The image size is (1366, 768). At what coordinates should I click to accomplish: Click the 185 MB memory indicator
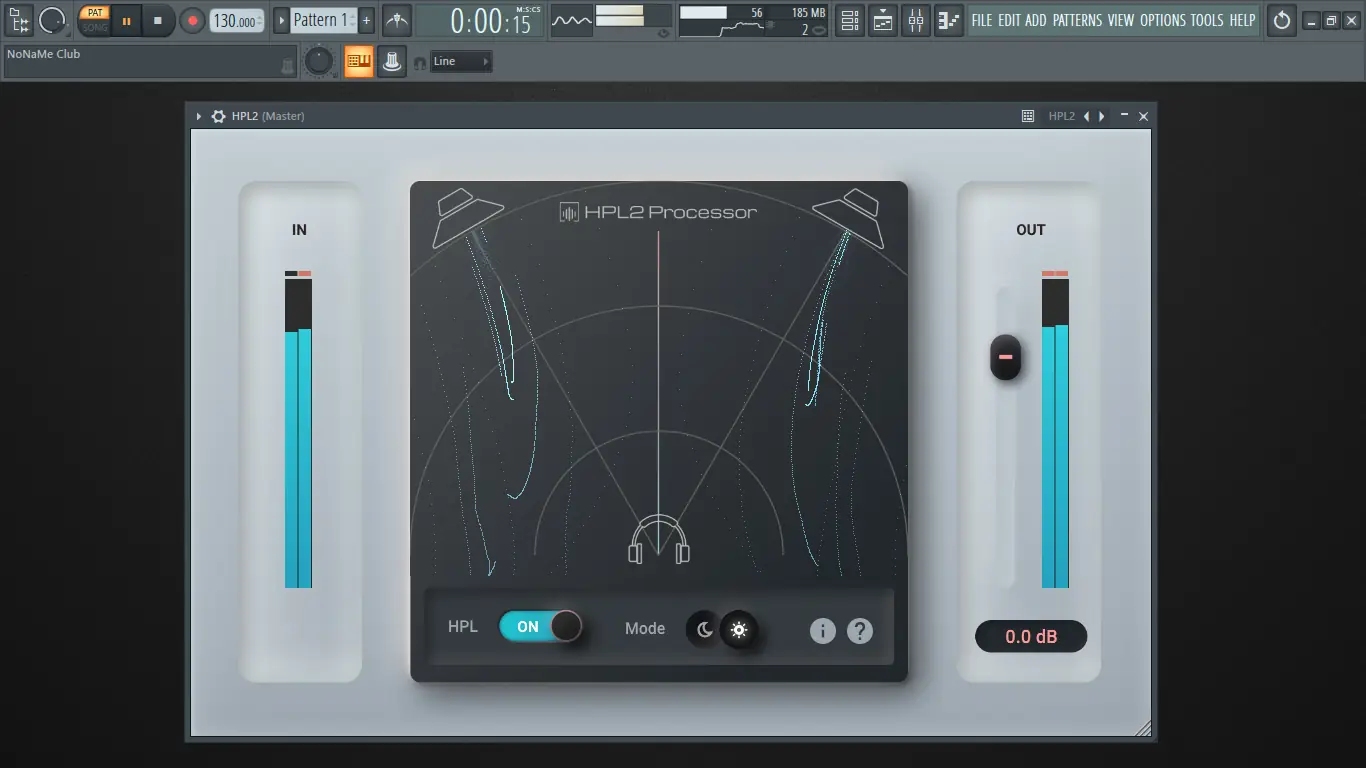[808, 13]
